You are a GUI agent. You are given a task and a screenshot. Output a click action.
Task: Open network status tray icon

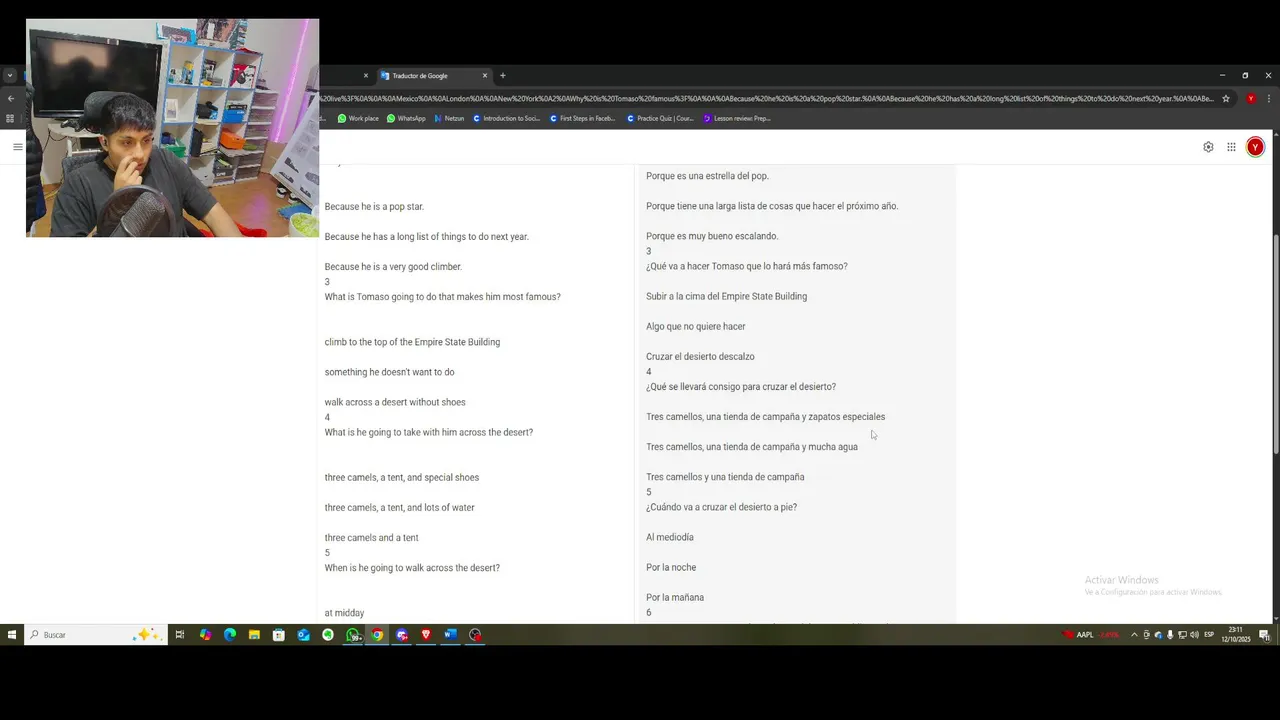tap(1182, 635)
